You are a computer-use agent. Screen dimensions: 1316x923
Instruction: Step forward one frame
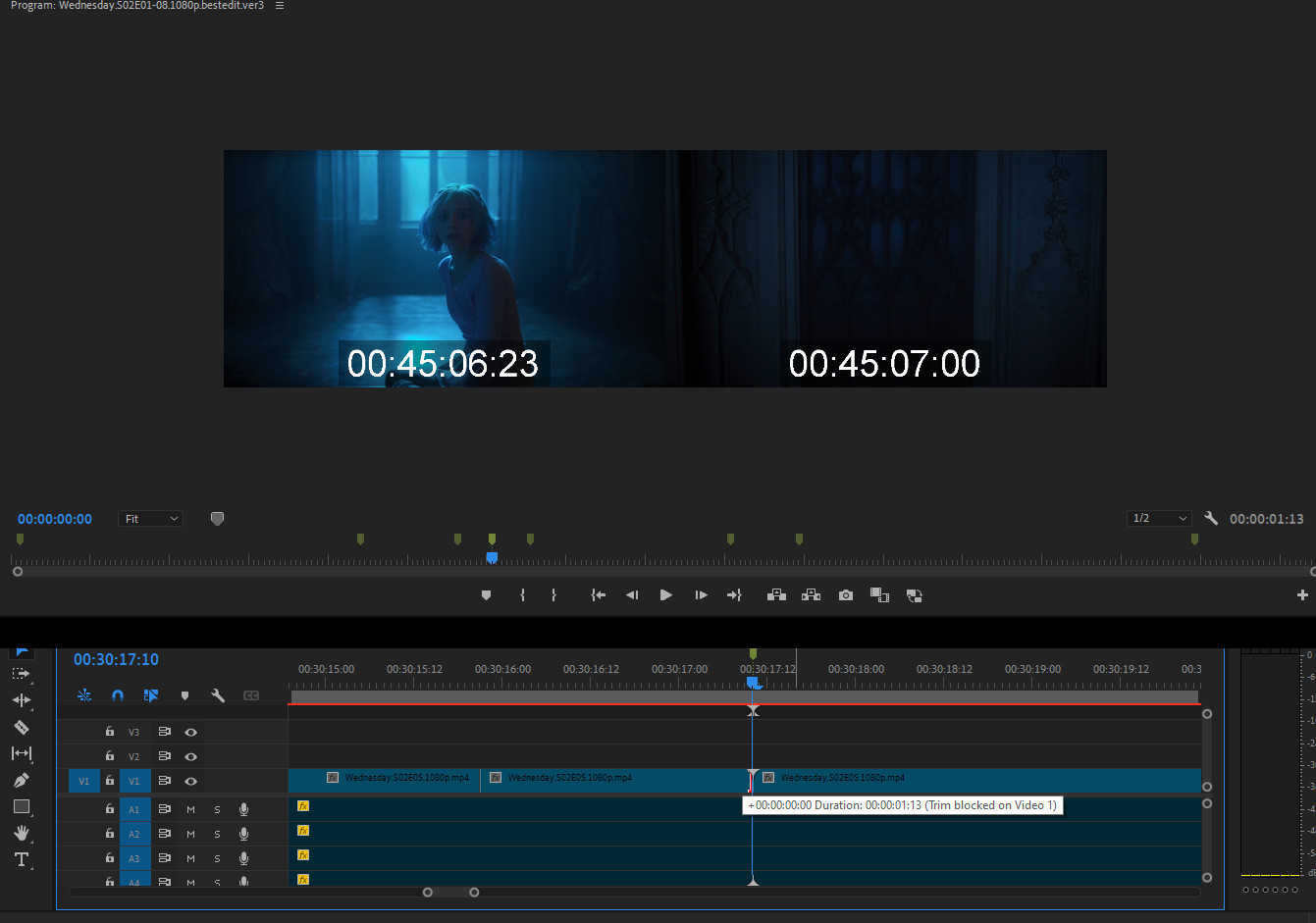coord(701,595)
